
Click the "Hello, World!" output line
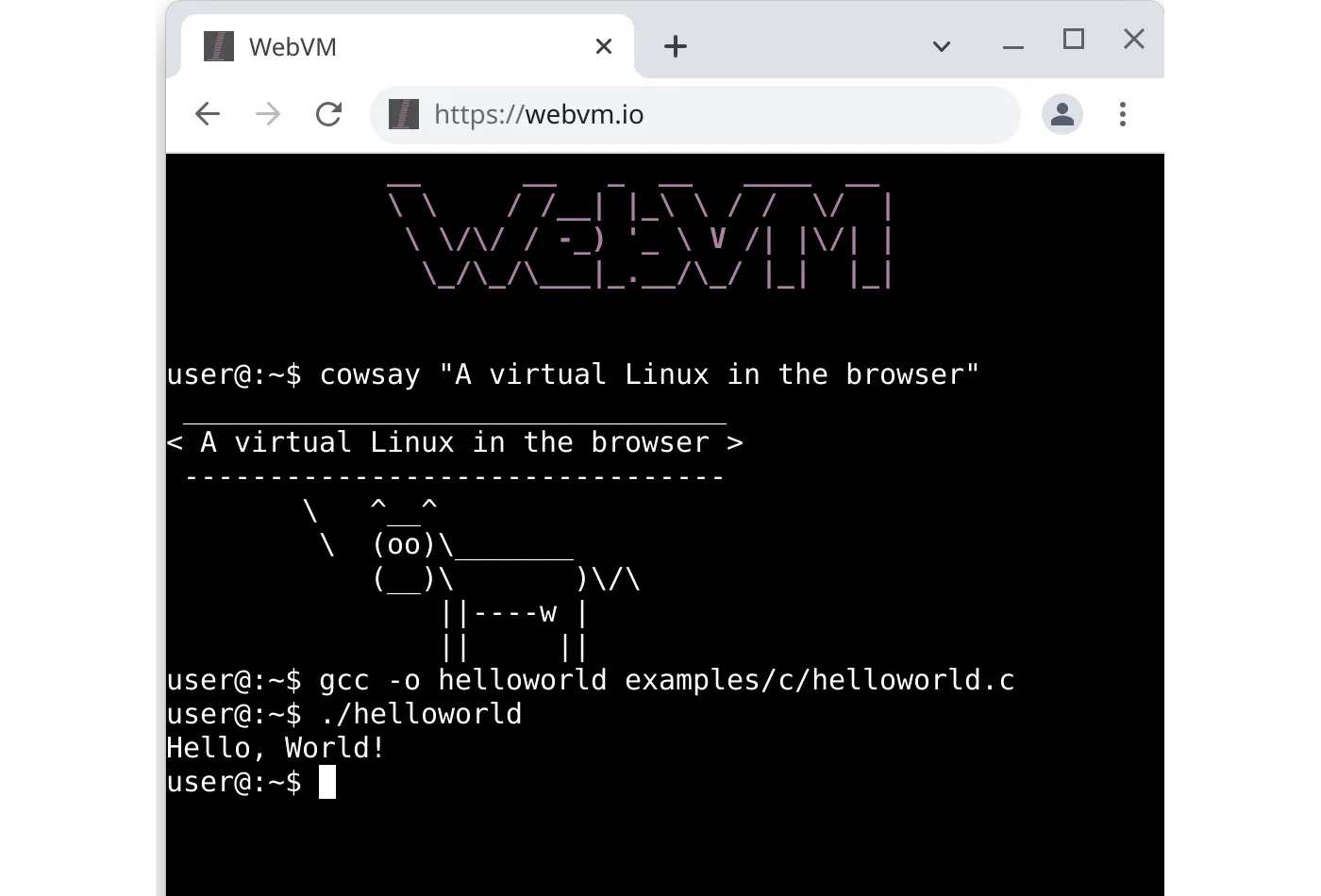276,748
